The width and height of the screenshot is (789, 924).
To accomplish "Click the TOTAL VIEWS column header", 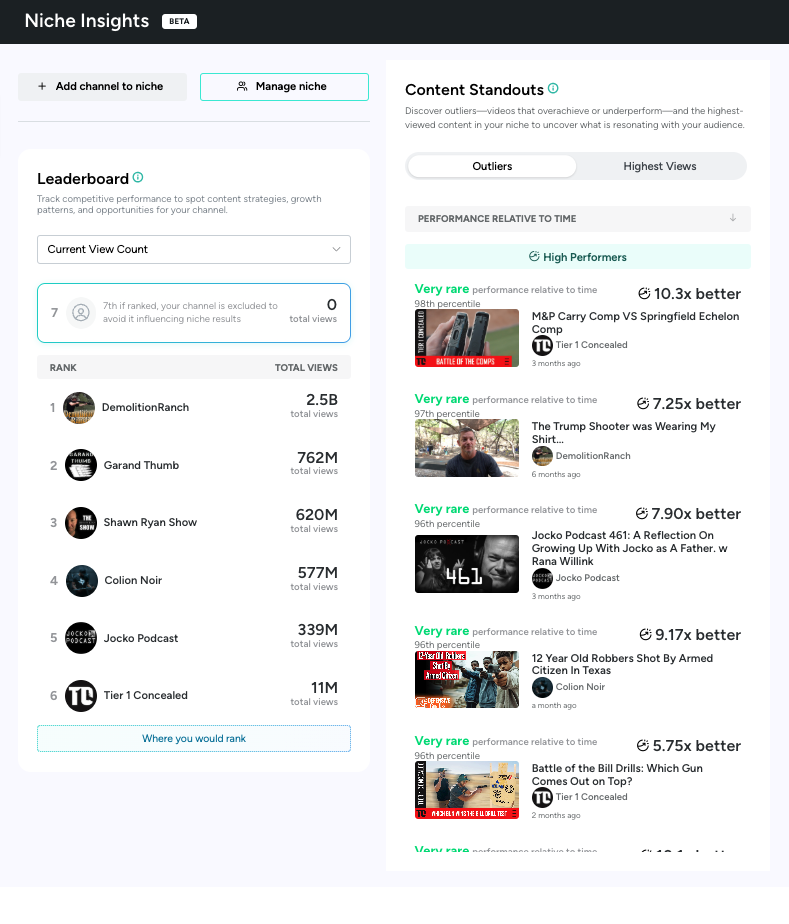I will point(306,367).
